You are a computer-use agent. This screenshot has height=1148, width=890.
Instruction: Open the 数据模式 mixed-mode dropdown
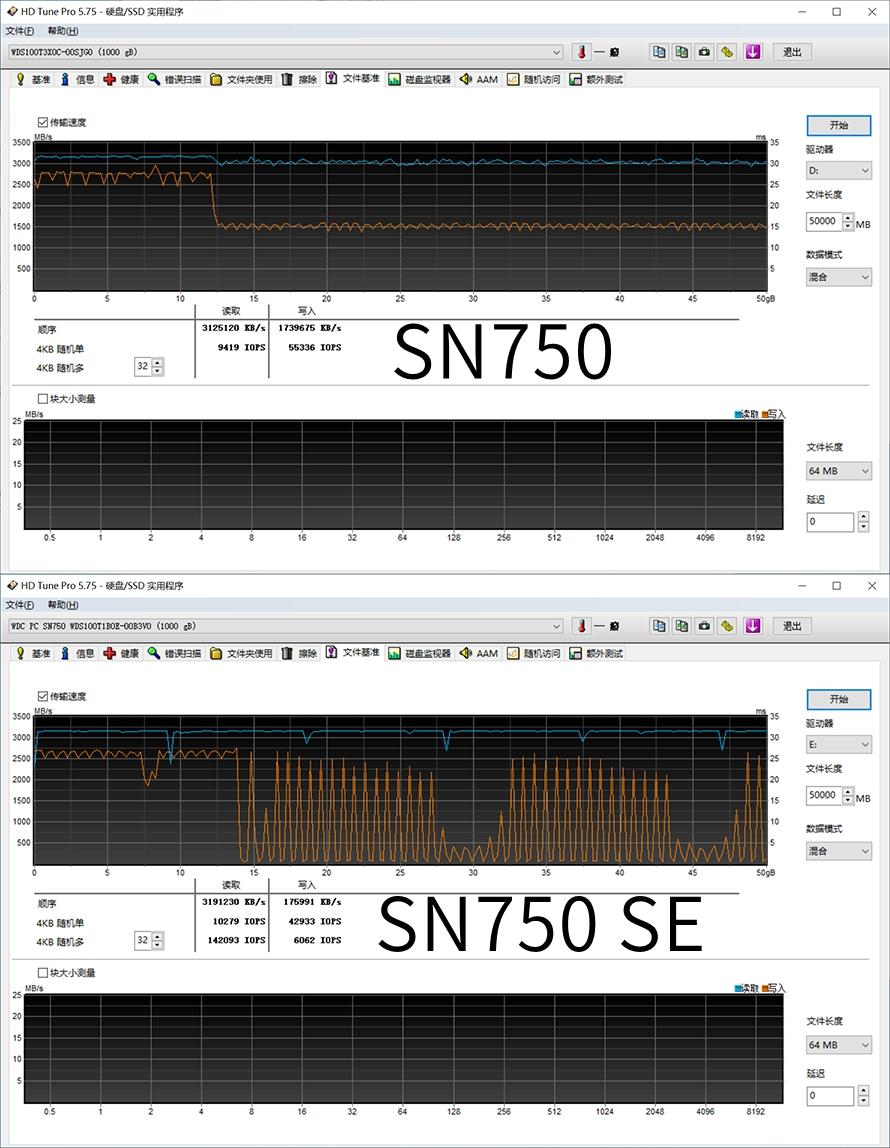(838, 276)
